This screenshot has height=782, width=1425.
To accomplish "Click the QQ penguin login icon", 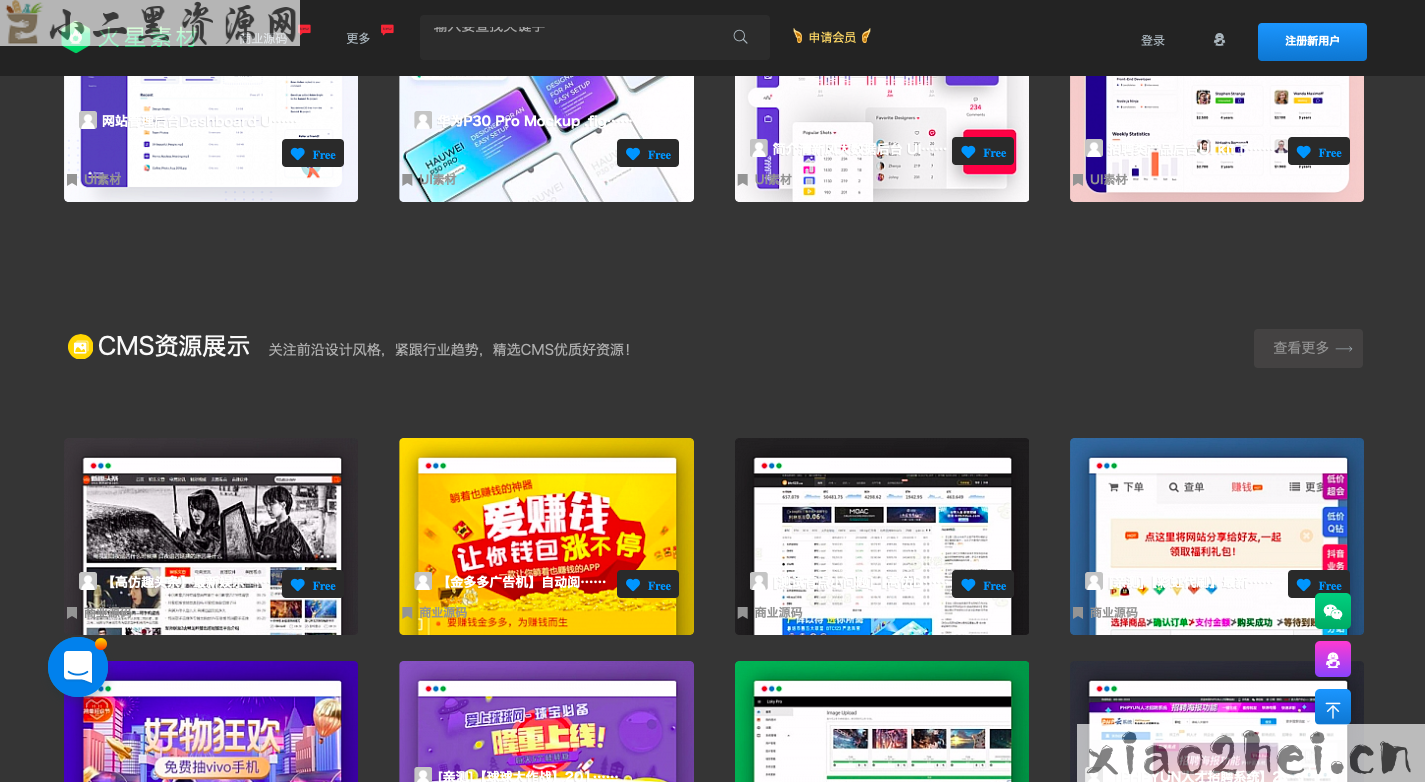I will click(1219, 40).
